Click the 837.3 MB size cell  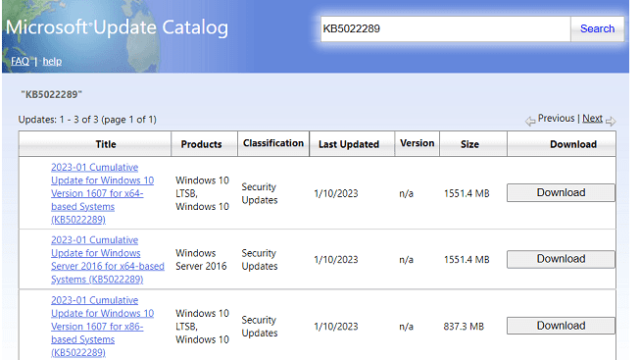[464, 327]
